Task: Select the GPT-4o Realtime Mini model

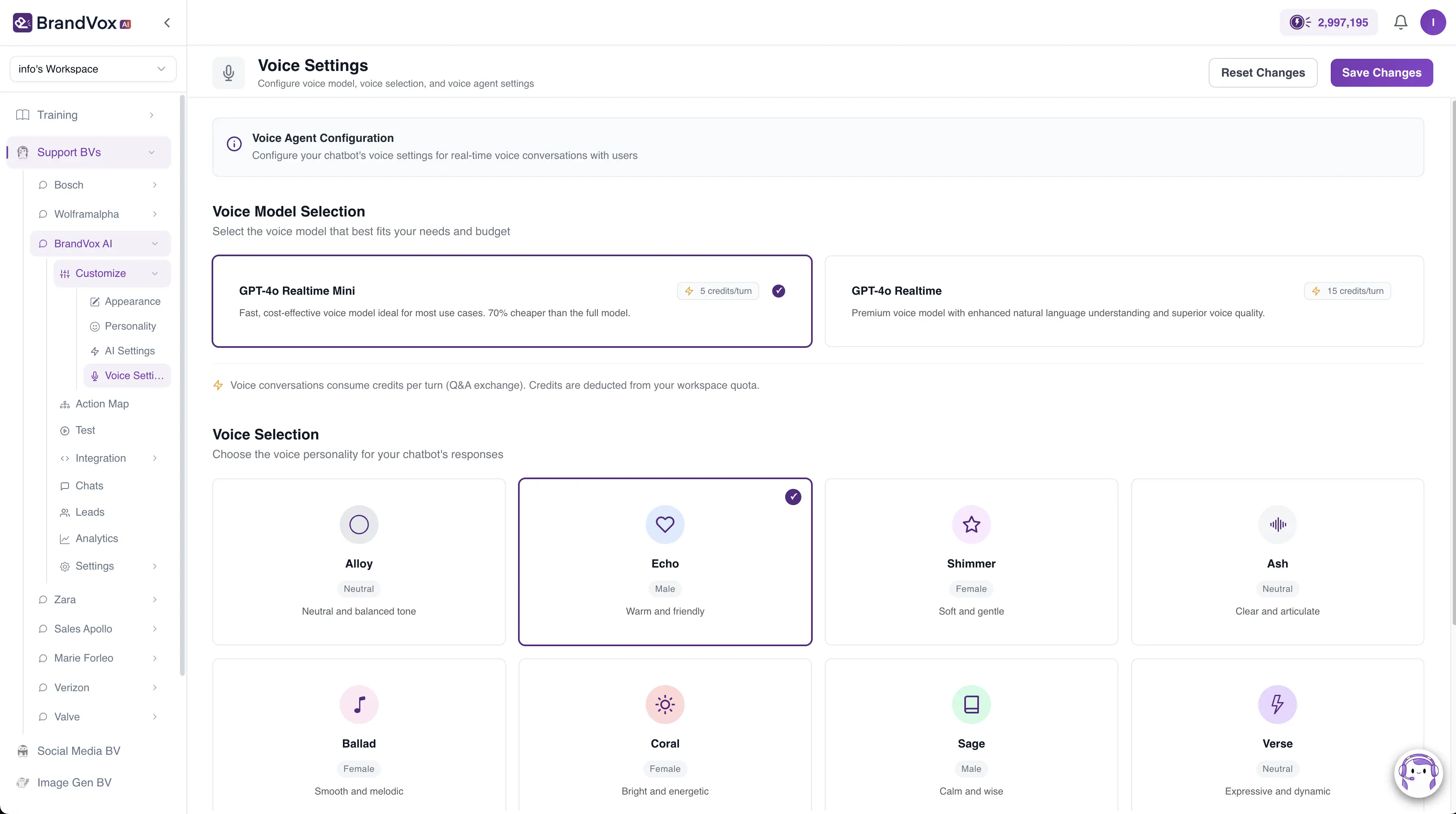Action: tap(512, 301)
